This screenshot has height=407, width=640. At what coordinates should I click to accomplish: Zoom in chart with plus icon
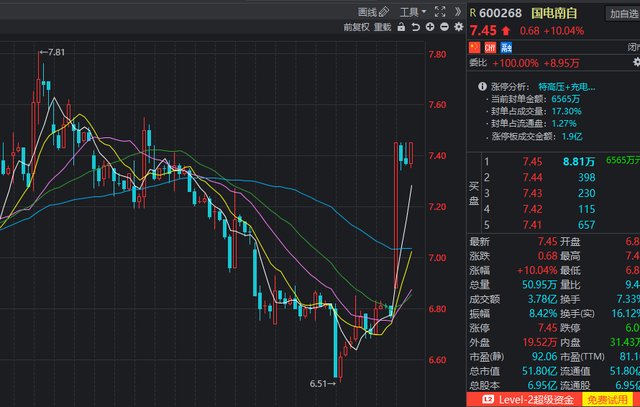pyautogui.click(x=430, y=28)
